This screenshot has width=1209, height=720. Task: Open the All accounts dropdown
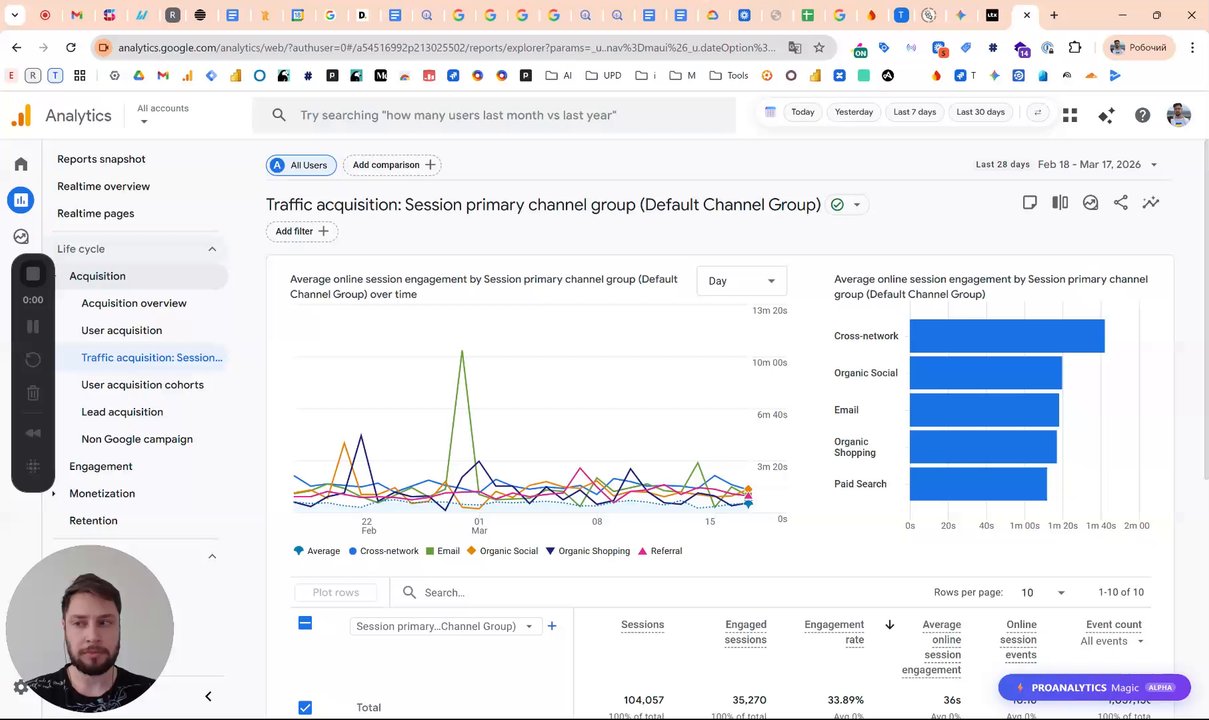coord(163,114)
